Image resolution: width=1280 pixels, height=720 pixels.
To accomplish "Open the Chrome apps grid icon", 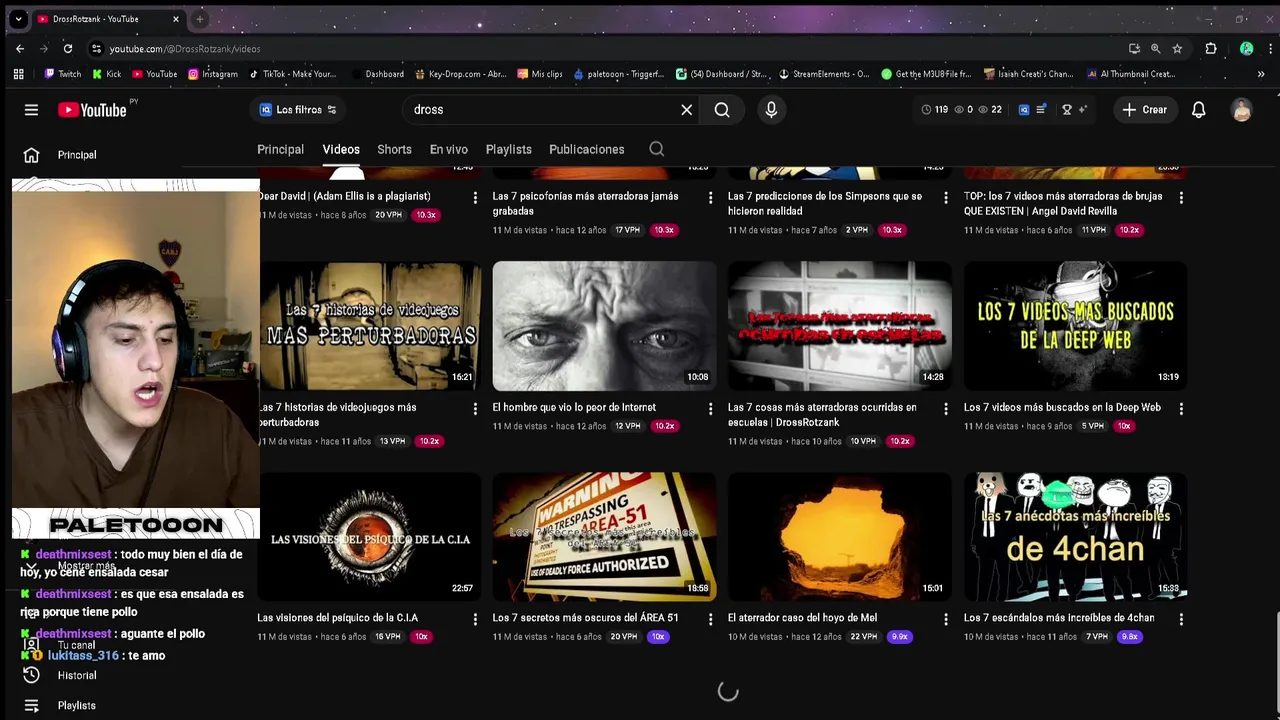I will tap(18, 74).
